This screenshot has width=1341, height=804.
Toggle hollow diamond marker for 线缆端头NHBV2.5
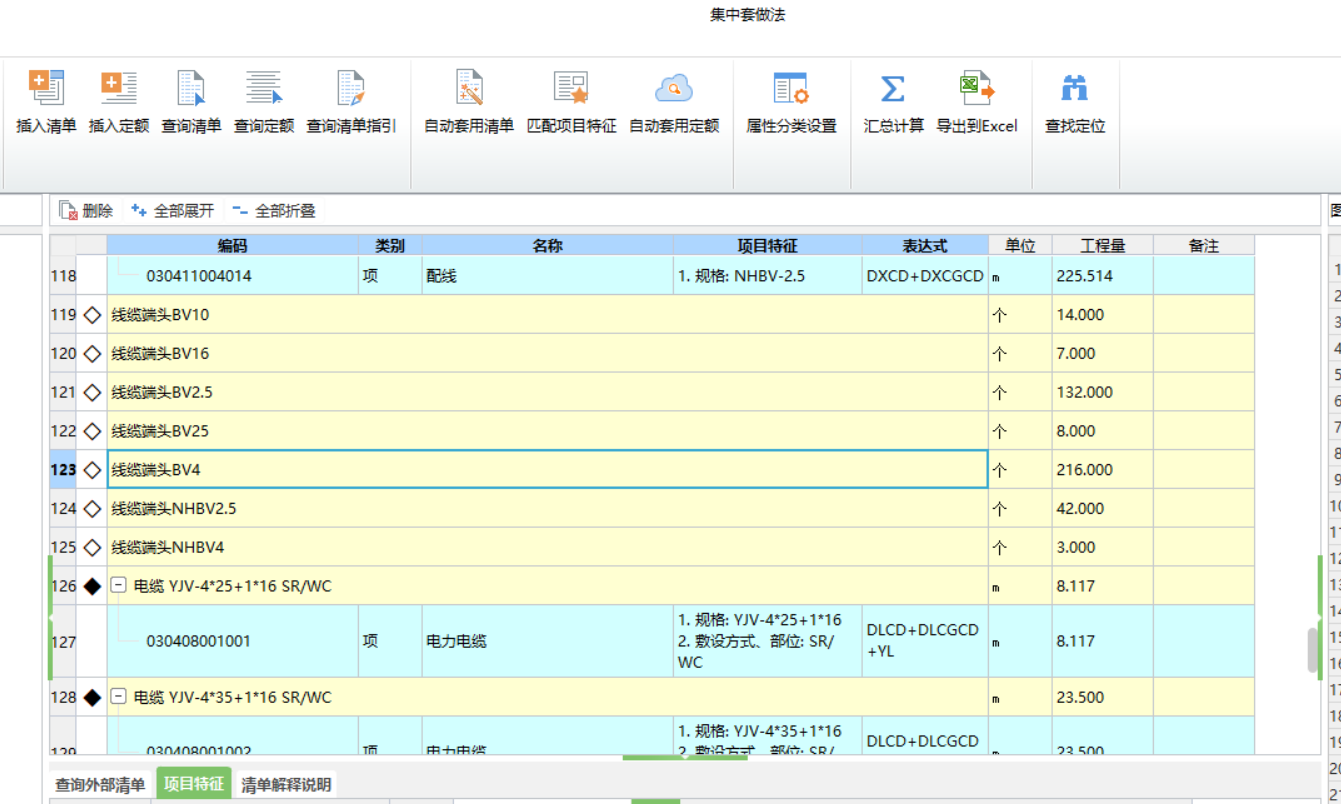click(x=92, y=509)
